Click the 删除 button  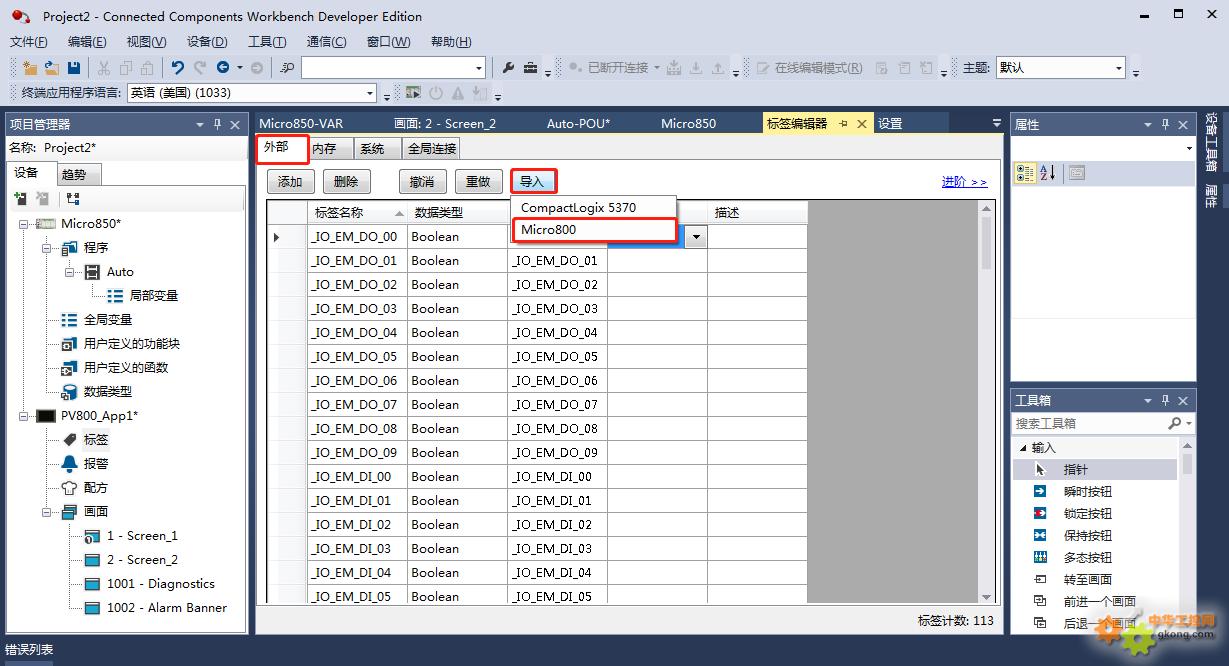347,182
